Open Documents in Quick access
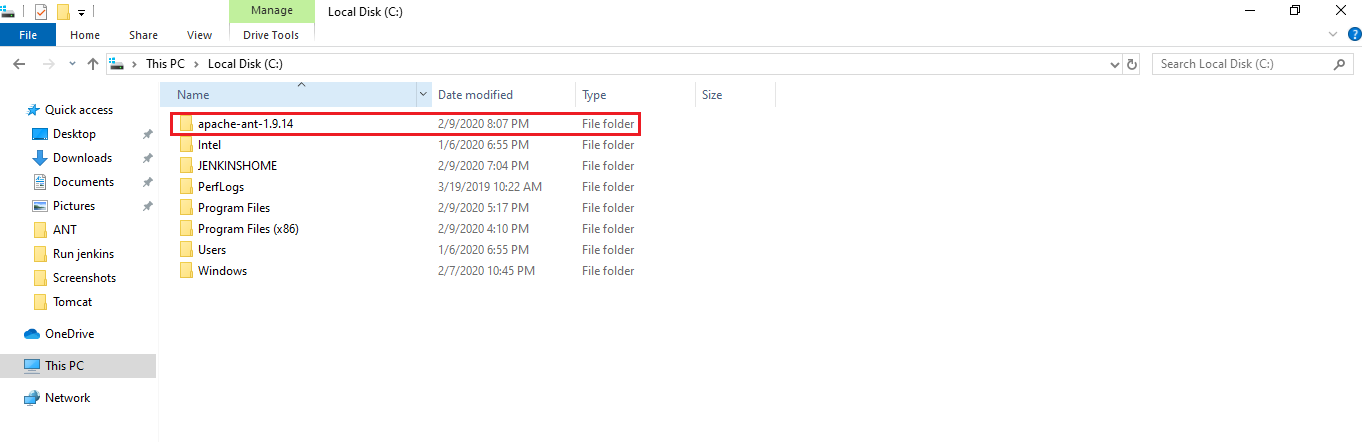1362x442 pixels. (x=83, y=182)
